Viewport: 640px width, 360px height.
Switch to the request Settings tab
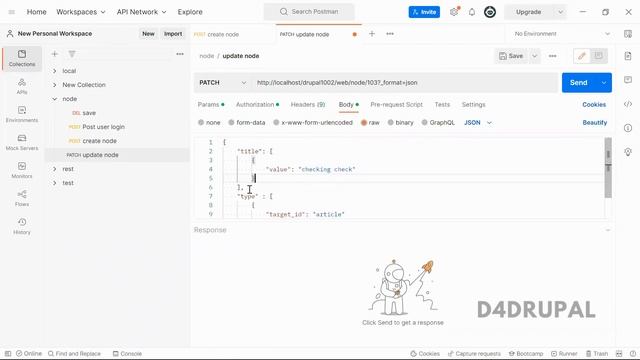point(473,104)
